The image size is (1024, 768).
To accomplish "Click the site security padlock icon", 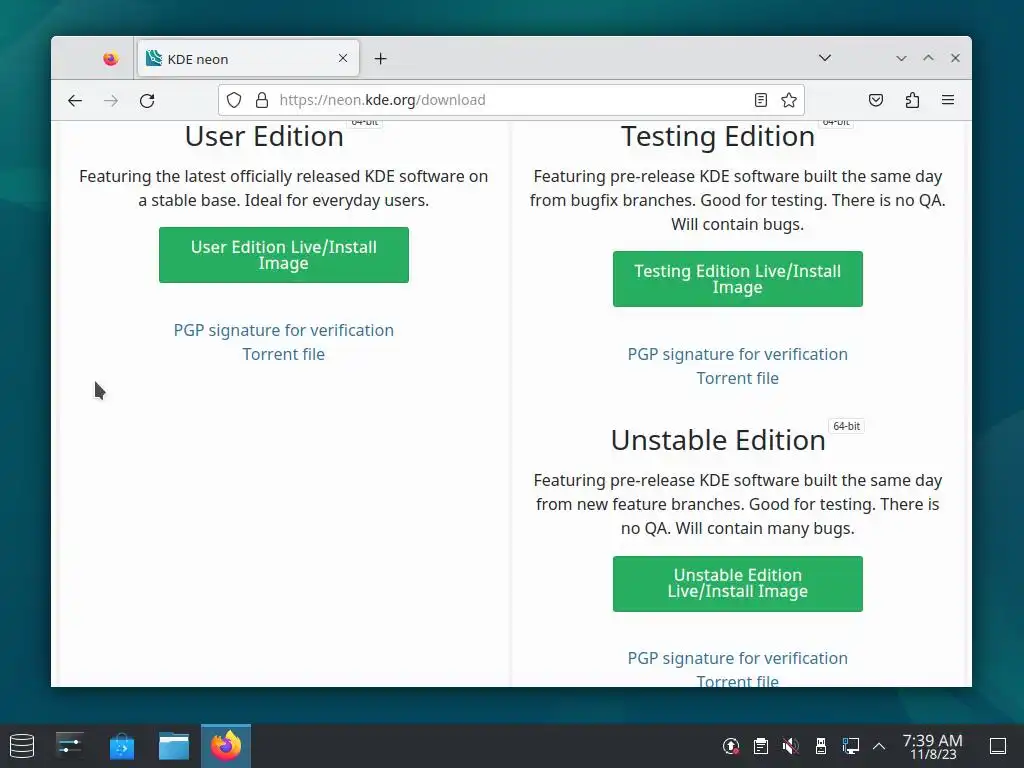I will tap(262, 100).
